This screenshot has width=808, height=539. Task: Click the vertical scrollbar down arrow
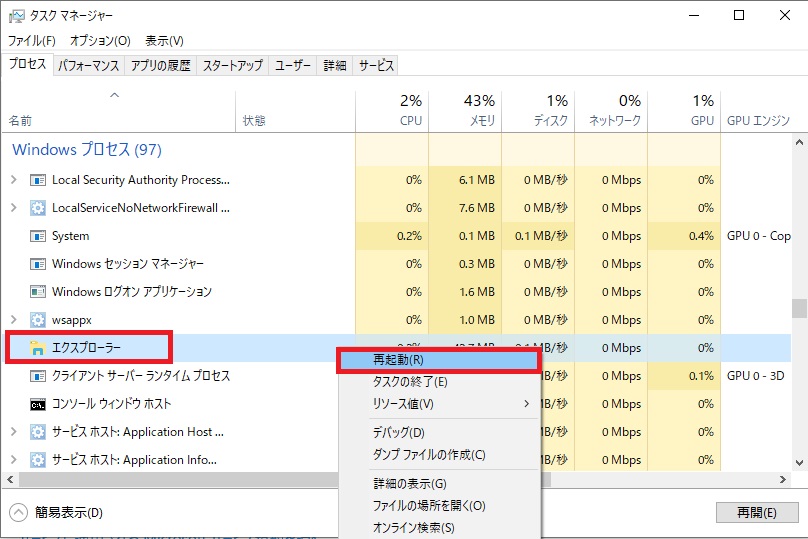[799, 462]
